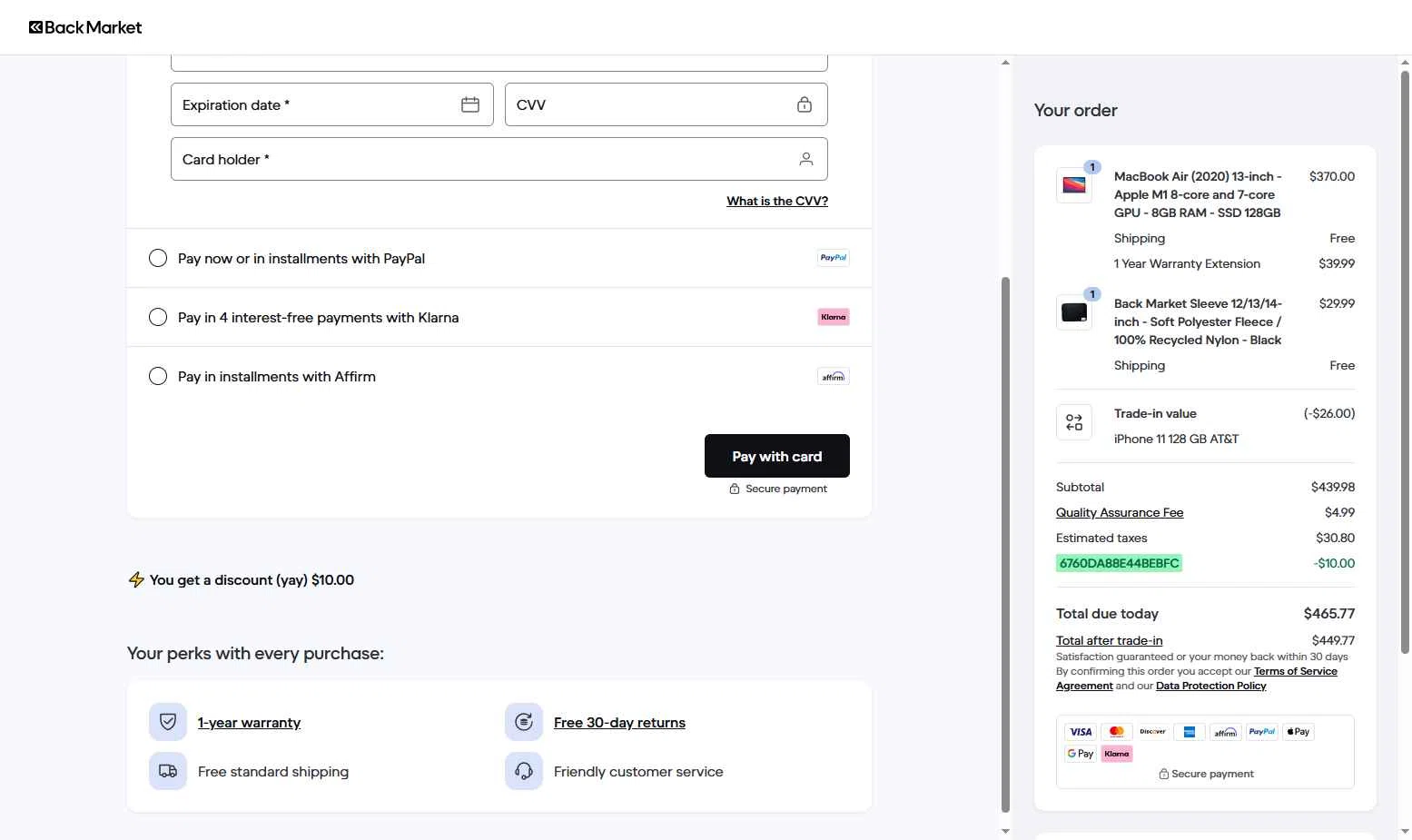Viewport: 1412px width, 840px height.
Task: Select Pay now or in installments with PayPal
Action: (158, 258)
